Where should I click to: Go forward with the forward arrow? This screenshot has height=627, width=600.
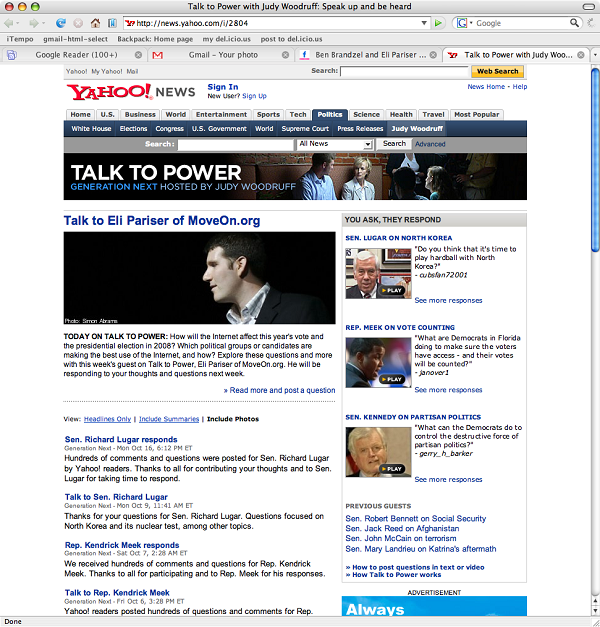[x=34, y=23]
